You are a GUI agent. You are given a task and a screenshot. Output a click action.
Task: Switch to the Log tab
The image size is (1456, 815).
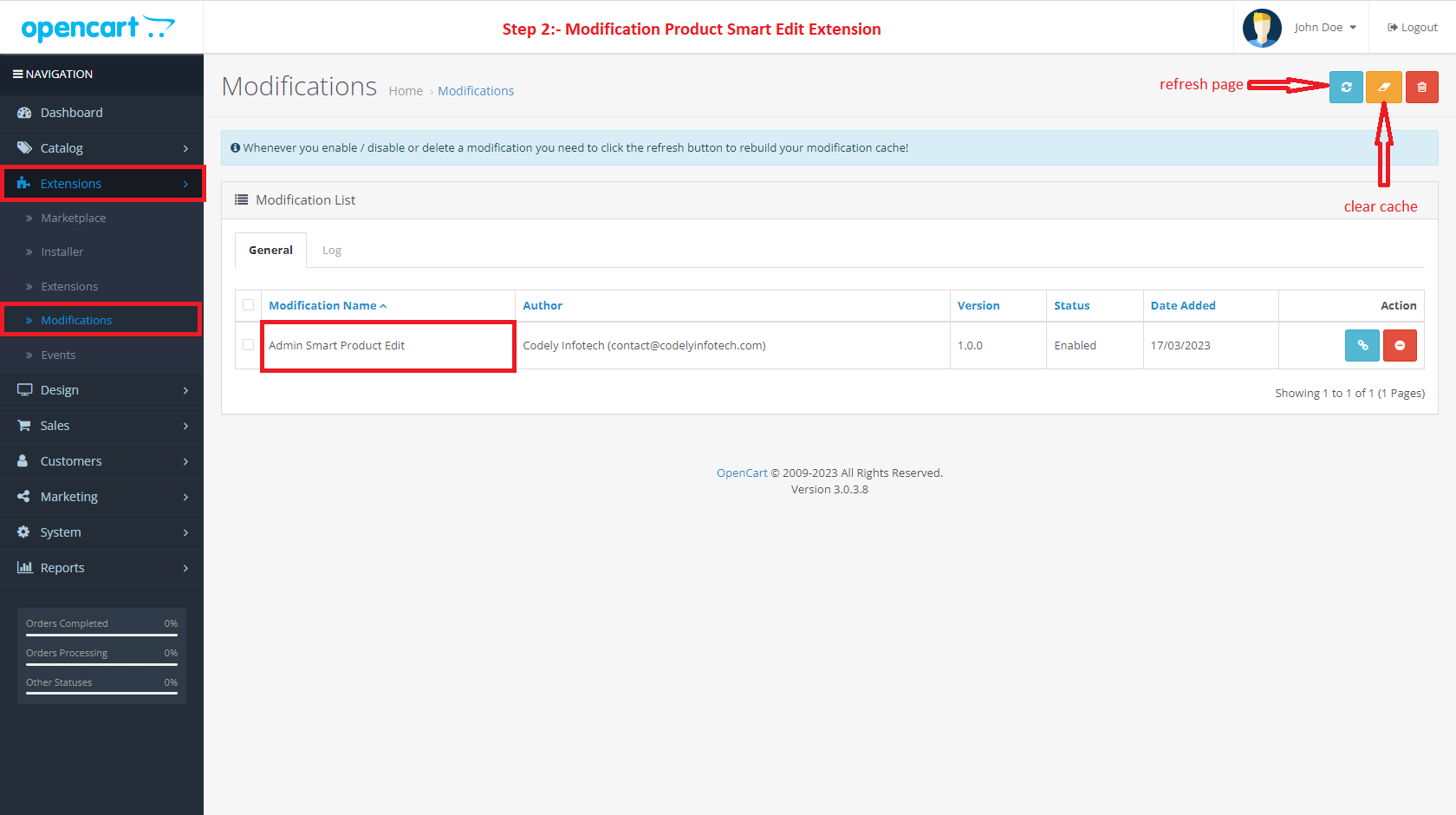(x=332, y=250)
